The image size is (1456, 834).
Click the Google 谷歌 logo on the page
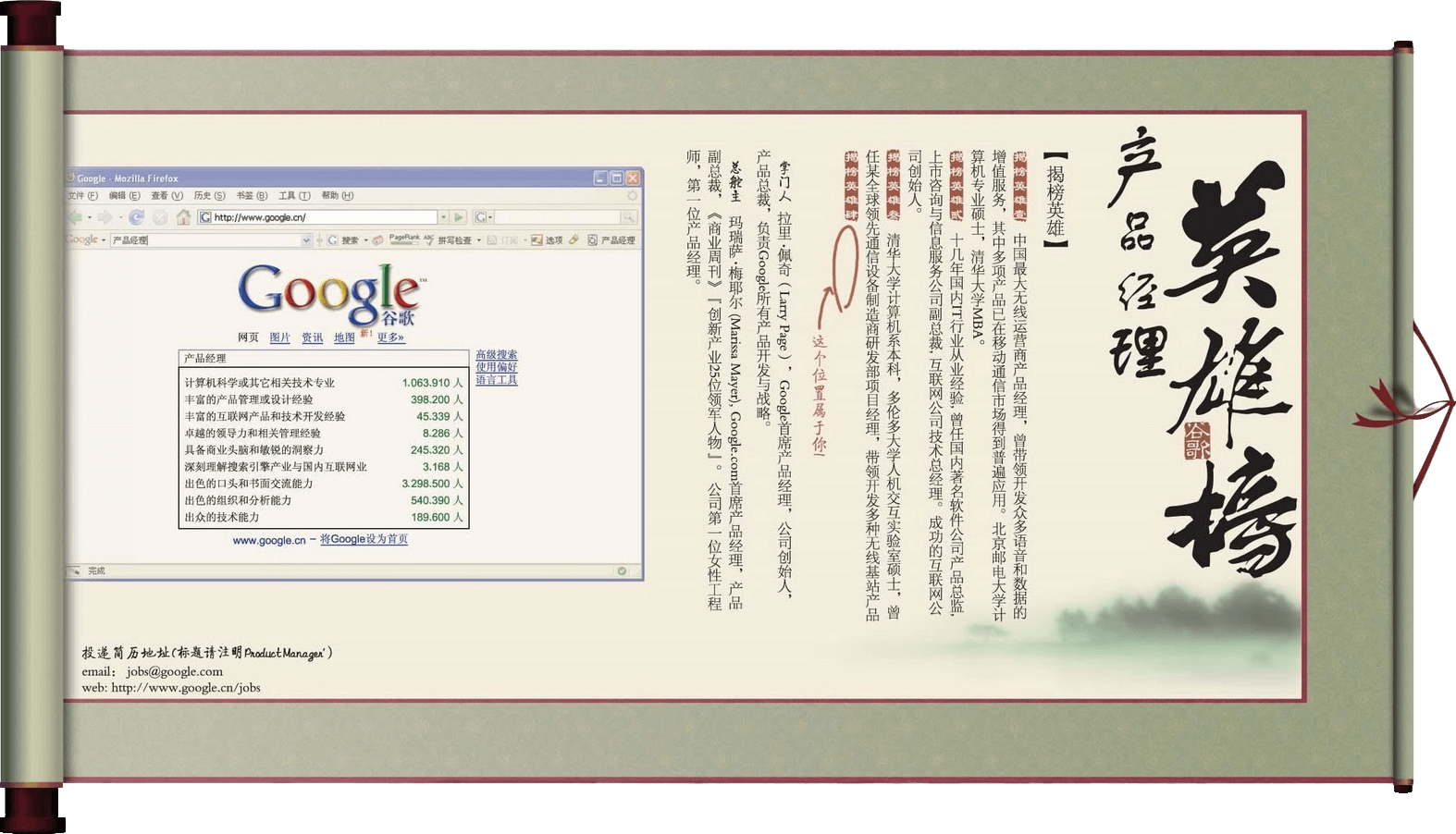tap(331, 295)
